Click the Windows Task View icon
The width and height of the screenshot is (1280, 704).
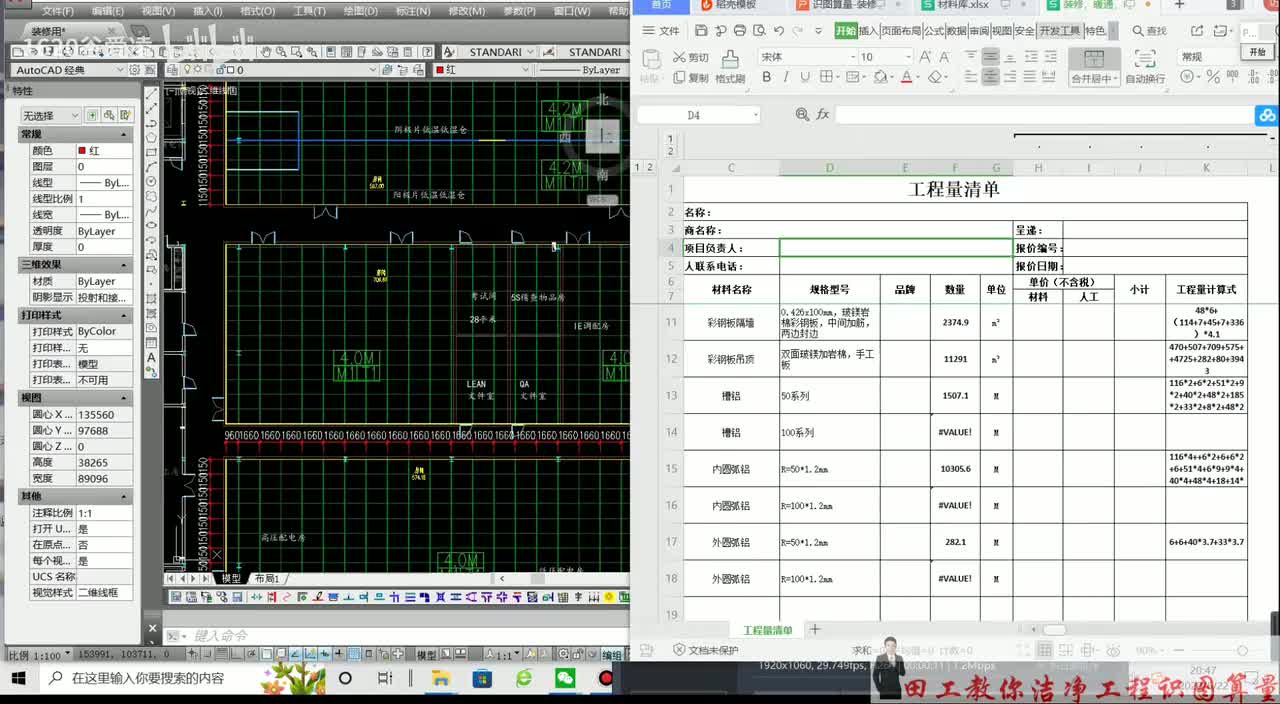[385, 678]
